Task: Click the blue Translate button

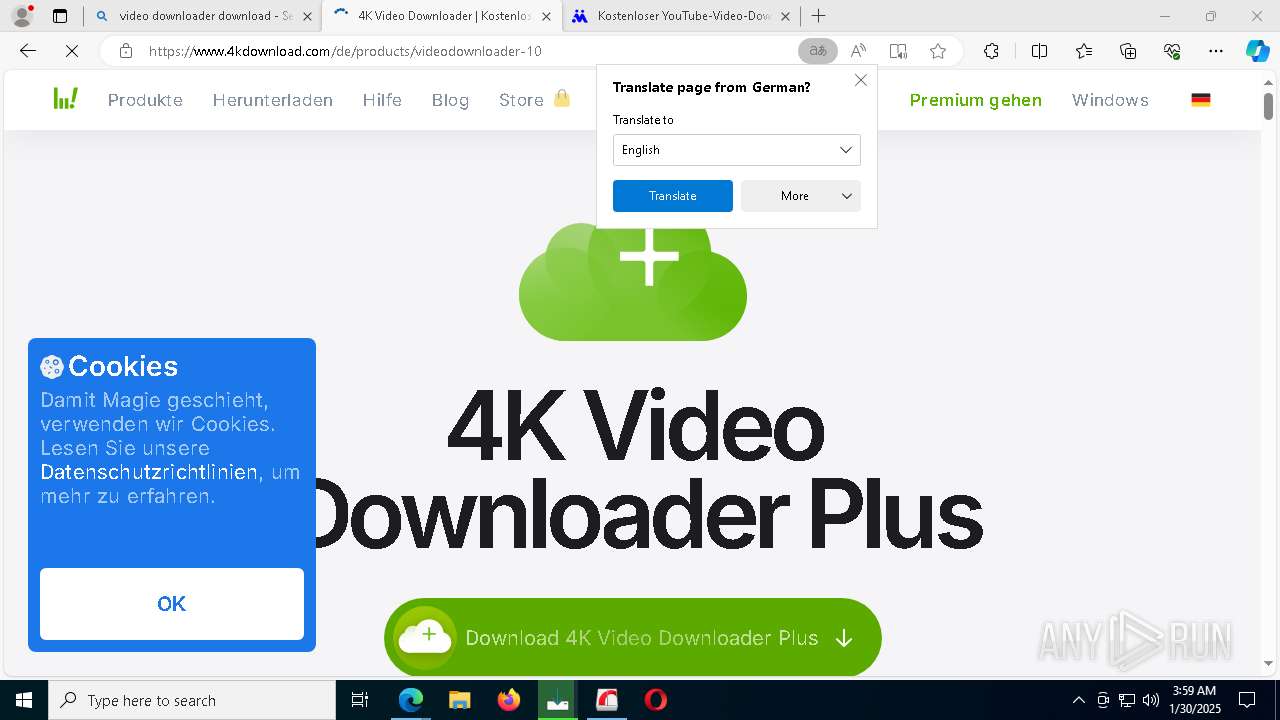Action: coord(672,196)
